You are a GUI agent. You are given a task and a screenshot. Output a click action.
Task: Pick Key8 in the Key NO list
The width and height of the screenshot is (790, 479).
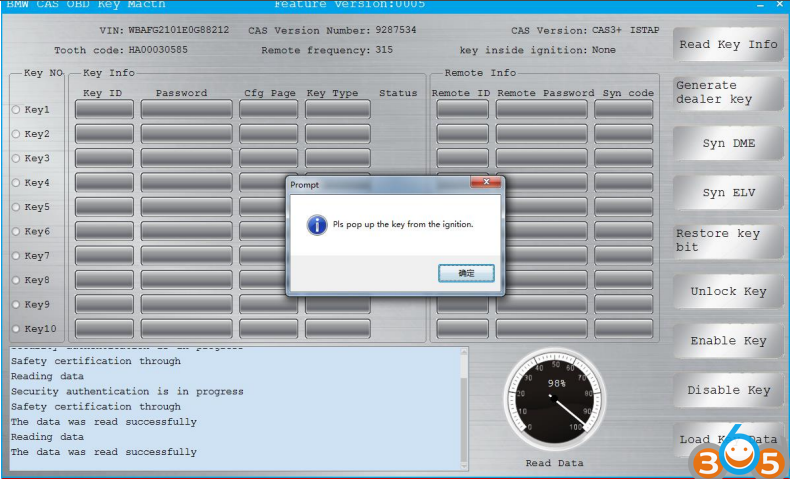coord(16,280)
